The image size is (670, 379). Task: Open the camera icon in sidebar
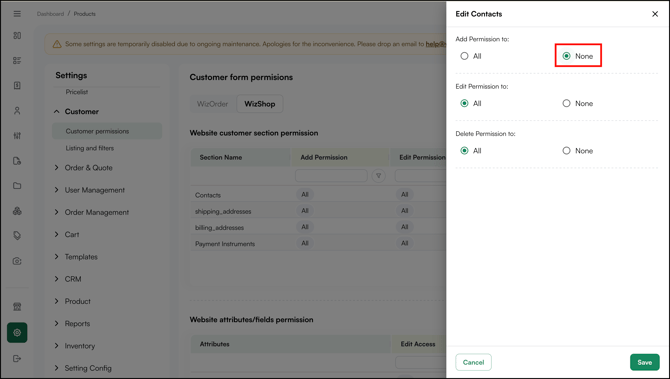click(x=17, y=261)
